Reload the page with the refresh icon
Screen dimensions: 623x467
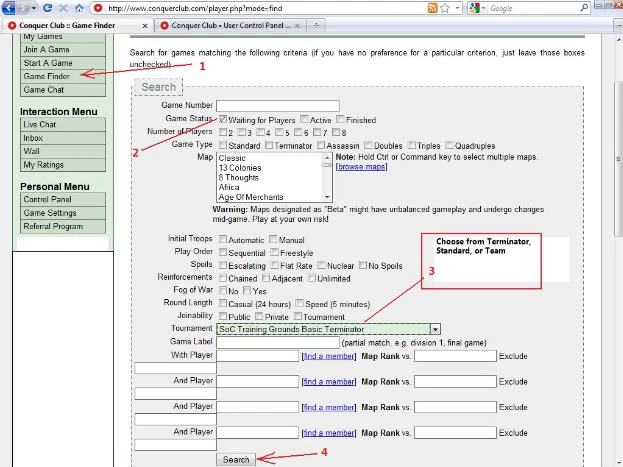48,8
